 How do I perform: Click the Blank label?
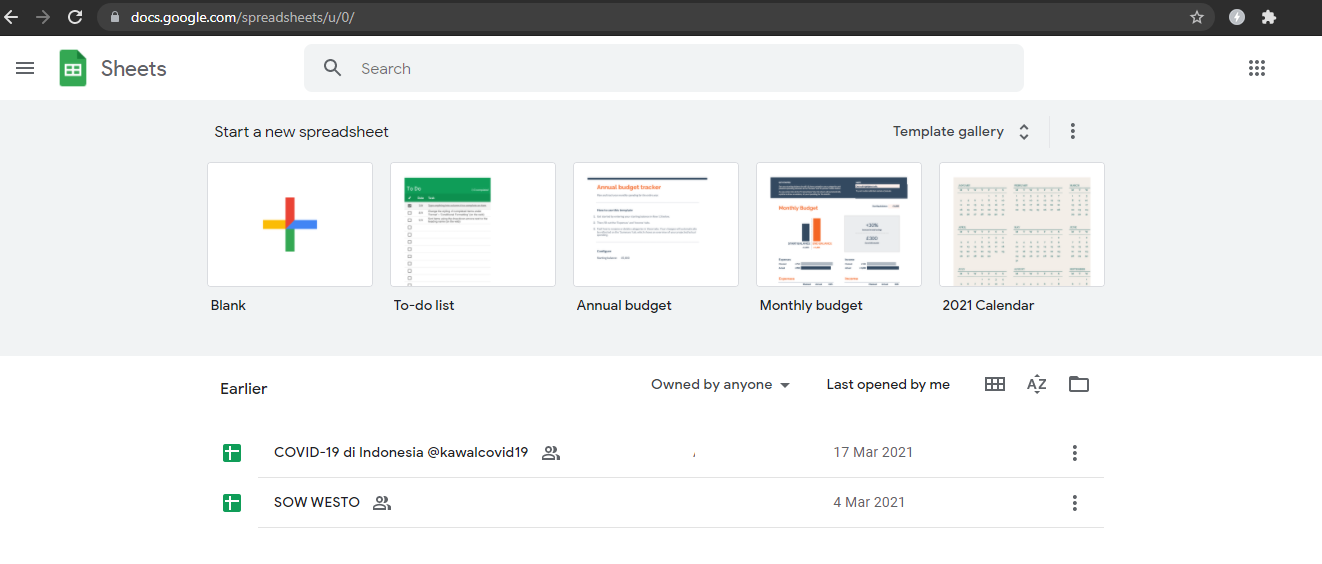coord(228,305)
